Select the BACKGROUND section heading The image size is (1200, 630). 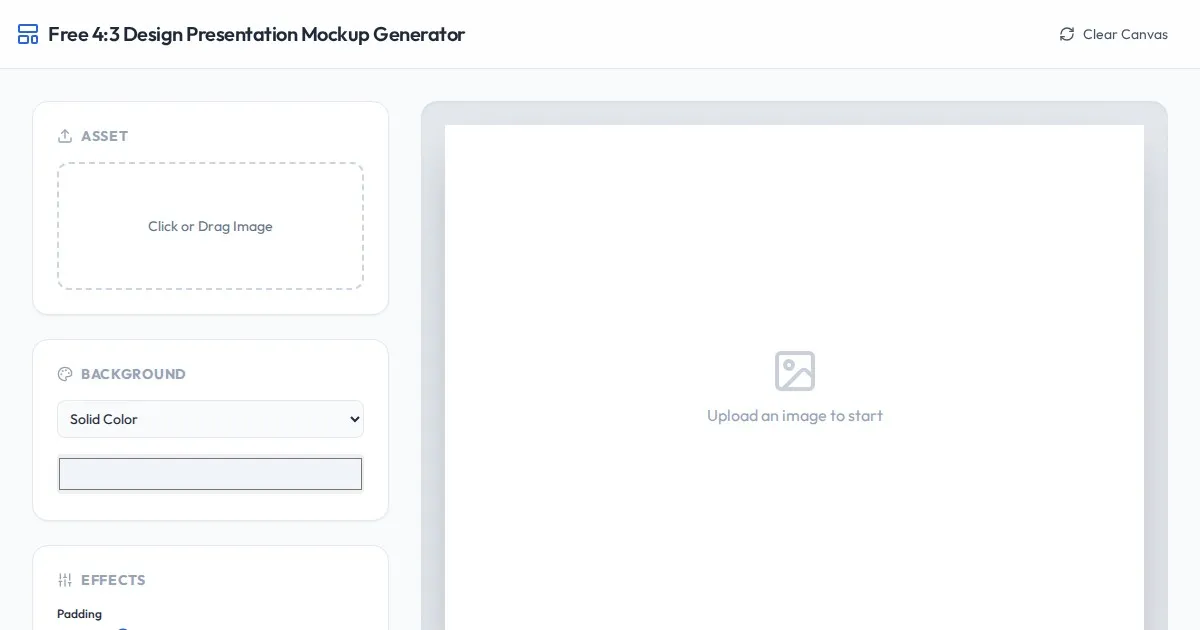[x=133, y=374]
